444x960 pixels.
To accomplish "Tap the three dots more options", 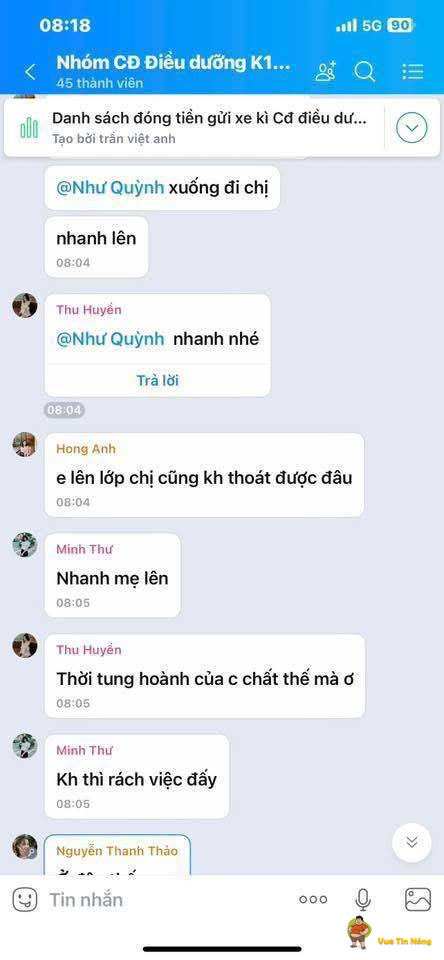I will (313, 899).
